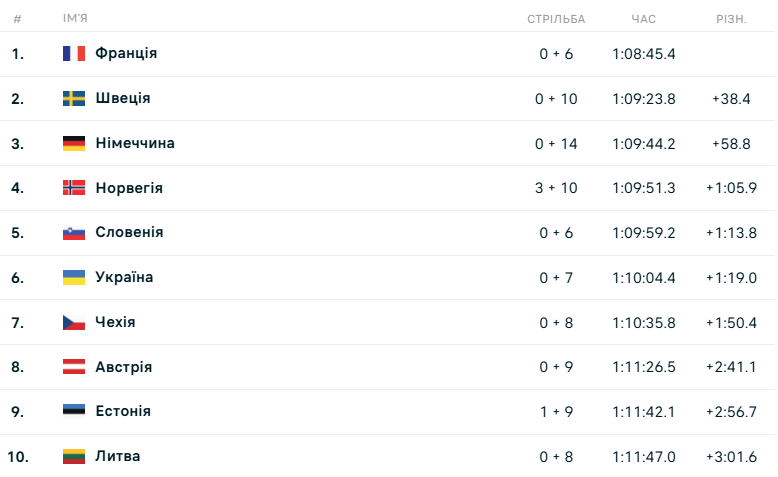
Task: Click the Norway flag icon
Action: (x=74, y=188)
